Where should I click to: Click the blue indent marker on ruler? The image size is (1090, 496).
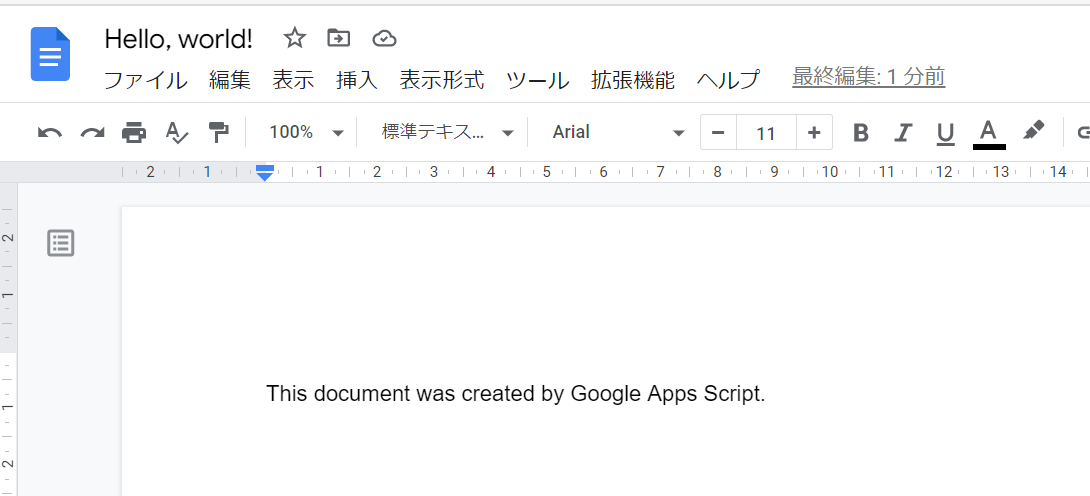point(264,173)
